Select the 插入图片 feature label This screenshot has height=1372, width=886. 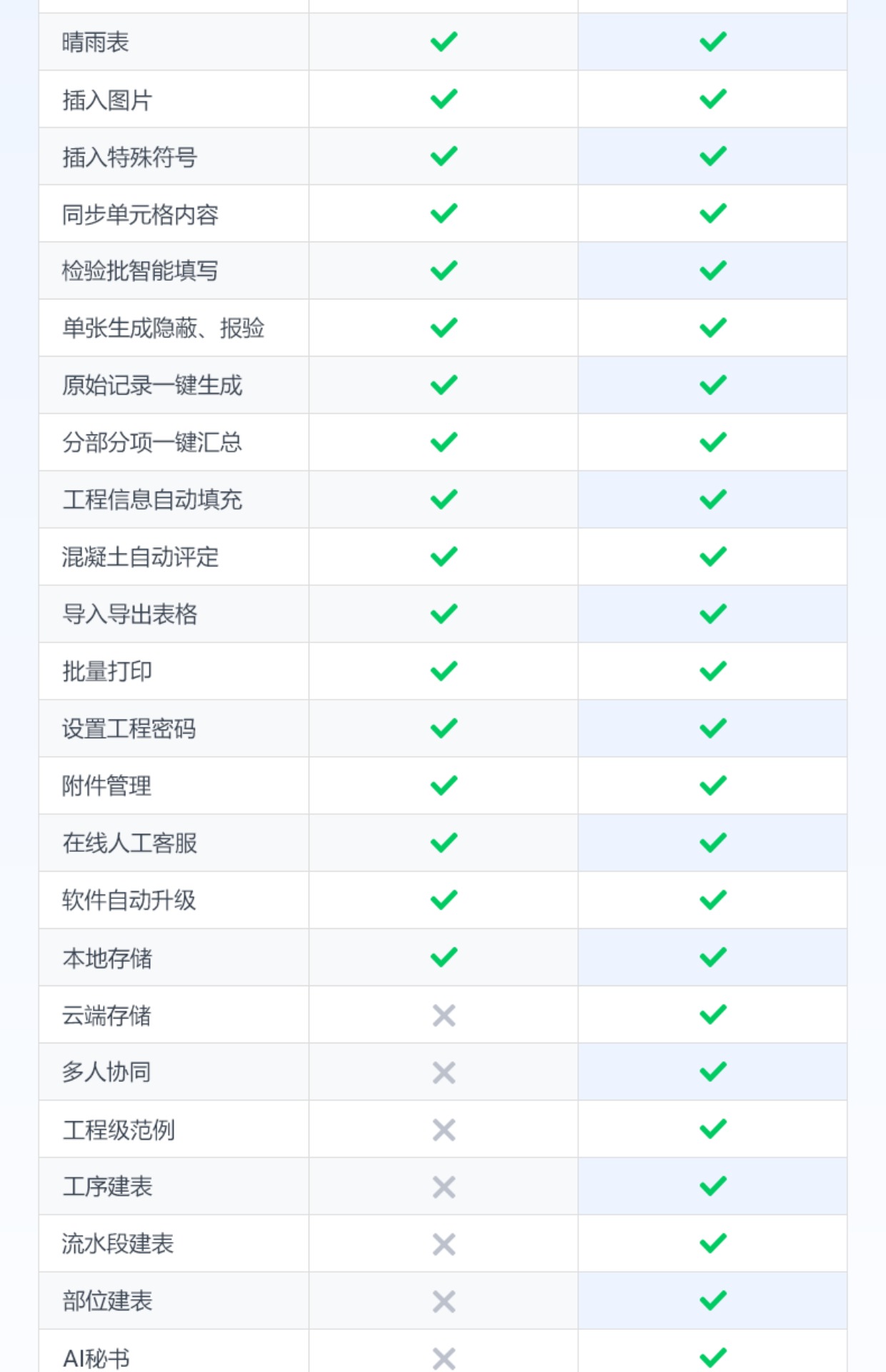click(107, 100)
